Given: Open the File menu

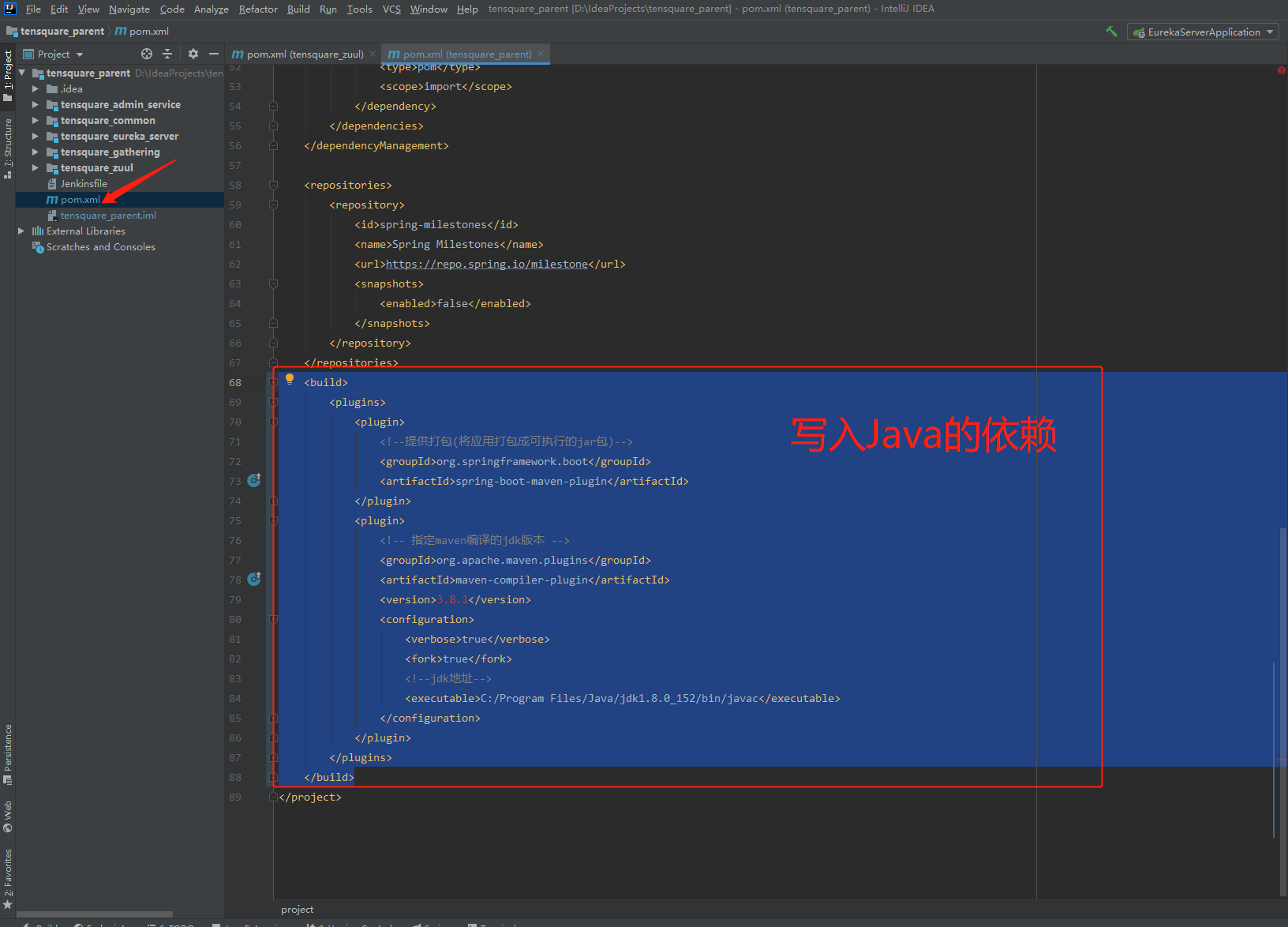Looking at the screenshot, I should tap(33, 9).
